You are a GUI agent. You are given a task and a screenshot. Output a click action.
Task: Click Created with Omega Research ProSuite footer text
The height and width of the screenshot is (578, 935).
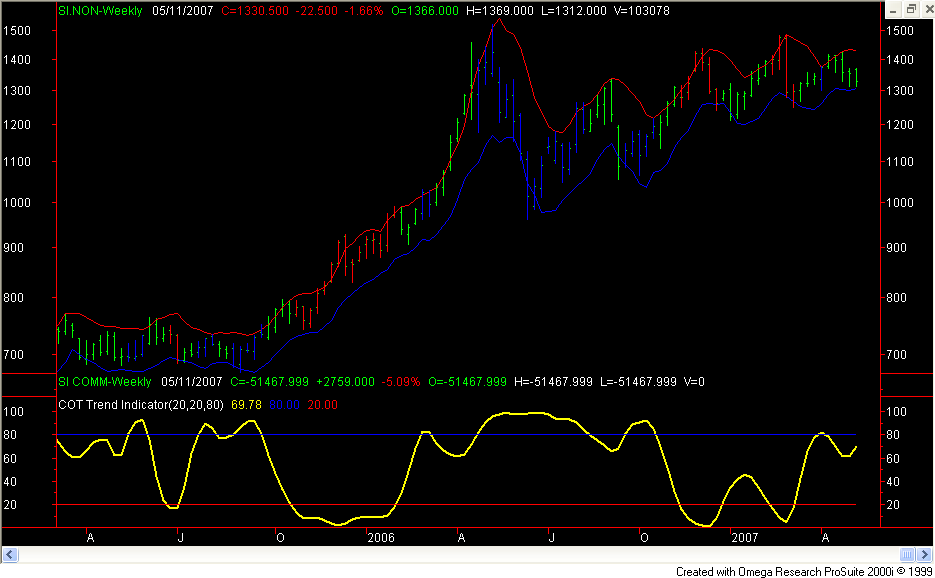[x=804, y=571]
